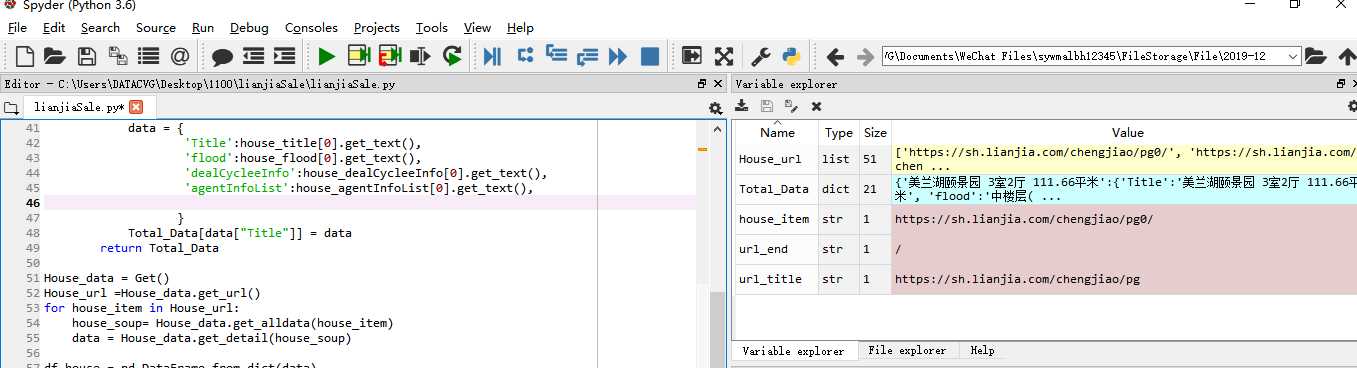Image resolution: width=1357 pixels, height=368 pixels.
Task: Save the current file with the floppy icon
Action: pos(87,56)
